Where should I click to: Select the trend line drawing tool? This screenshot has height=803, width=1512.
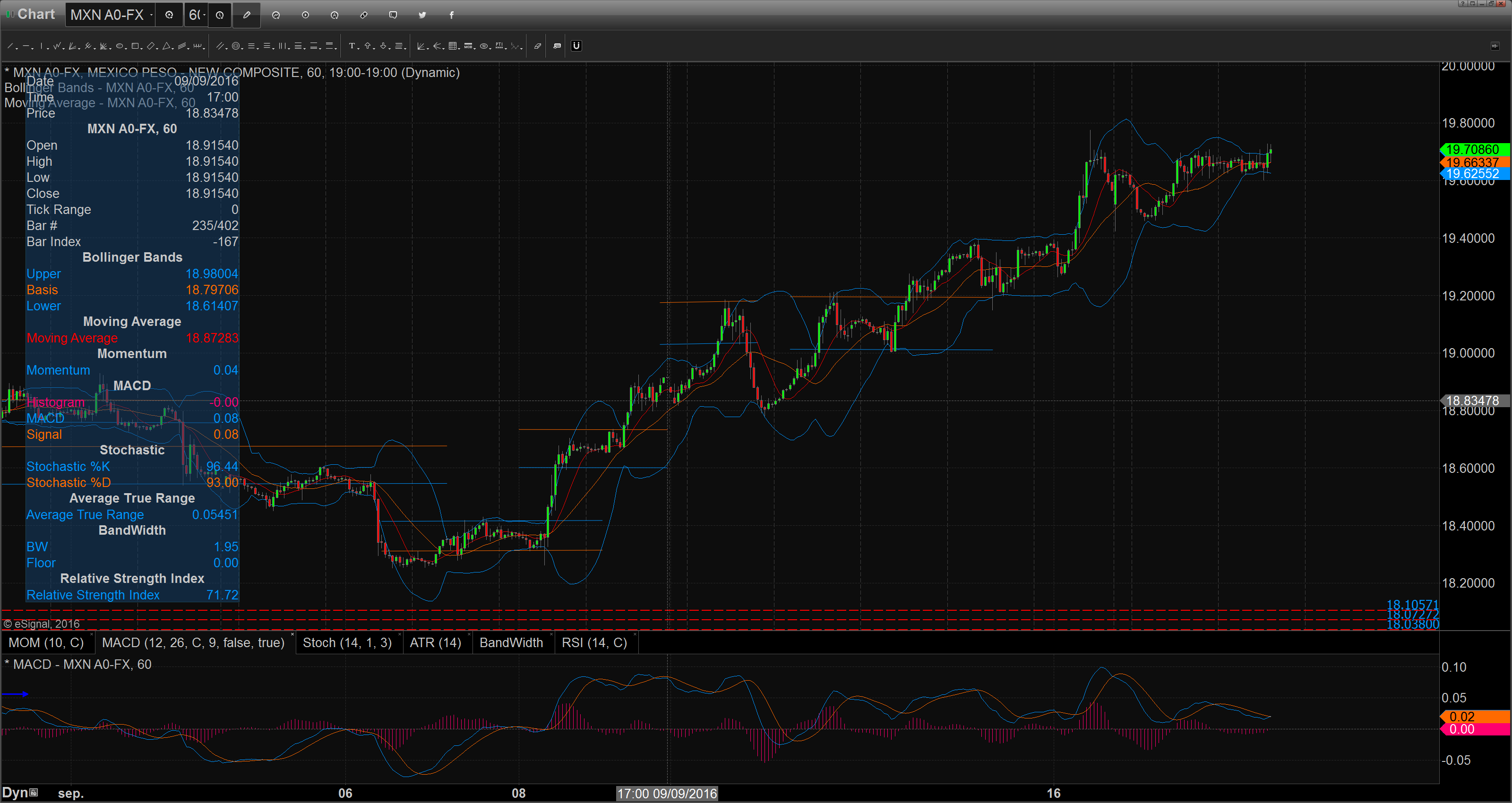pyautogui.click(x=10, y=46)
